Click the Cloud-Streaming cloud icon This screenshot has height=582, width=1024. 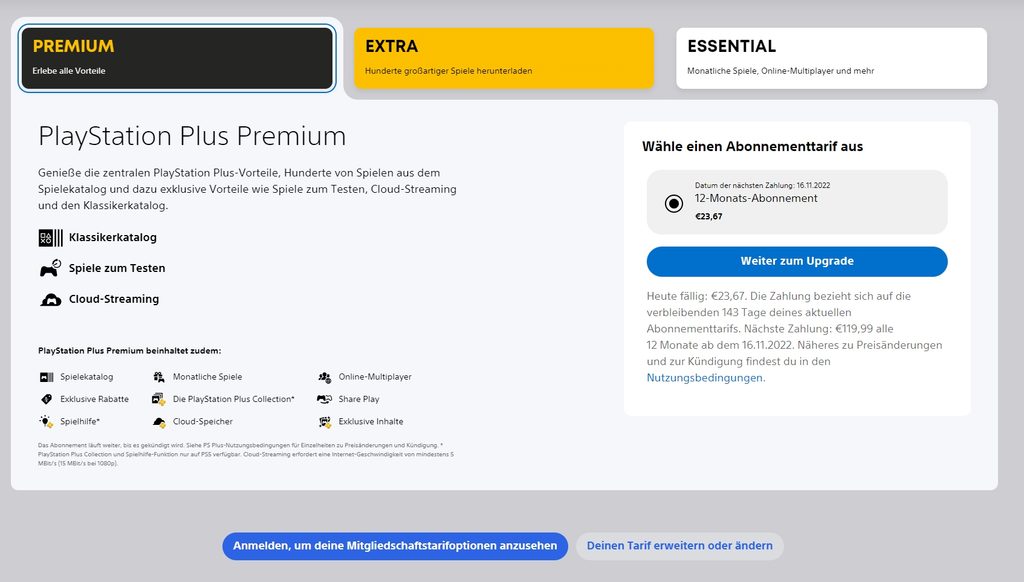(50, 299)
